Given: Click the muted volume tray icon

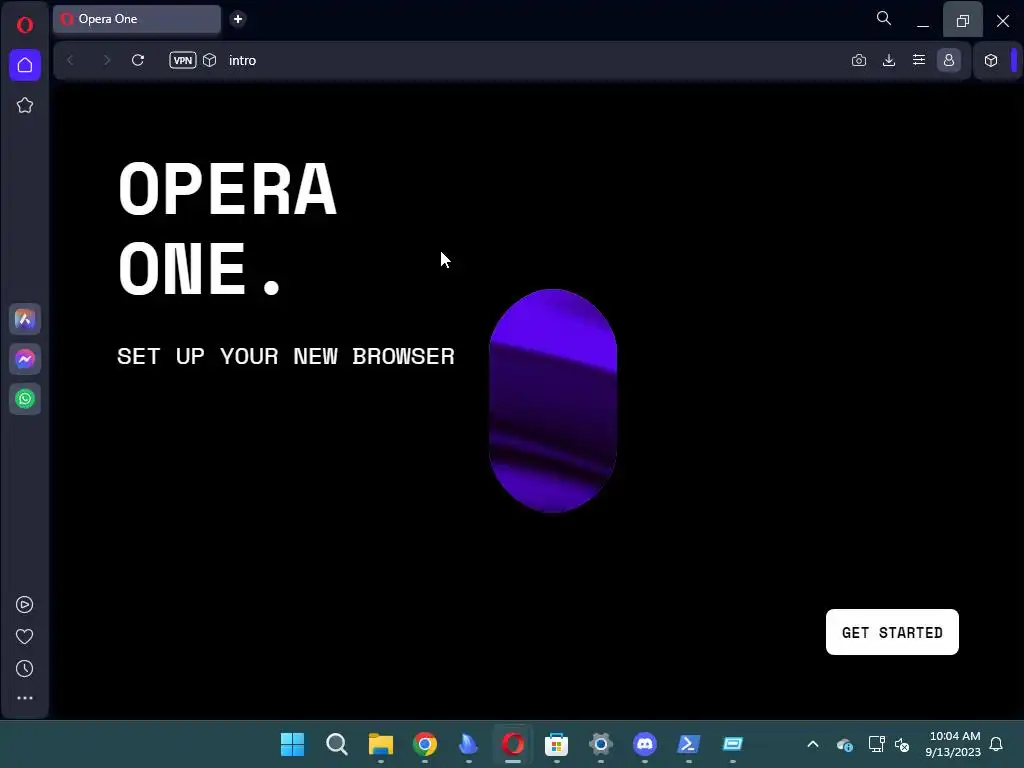Looking at the screenshot, I should (x=902, y=744).
